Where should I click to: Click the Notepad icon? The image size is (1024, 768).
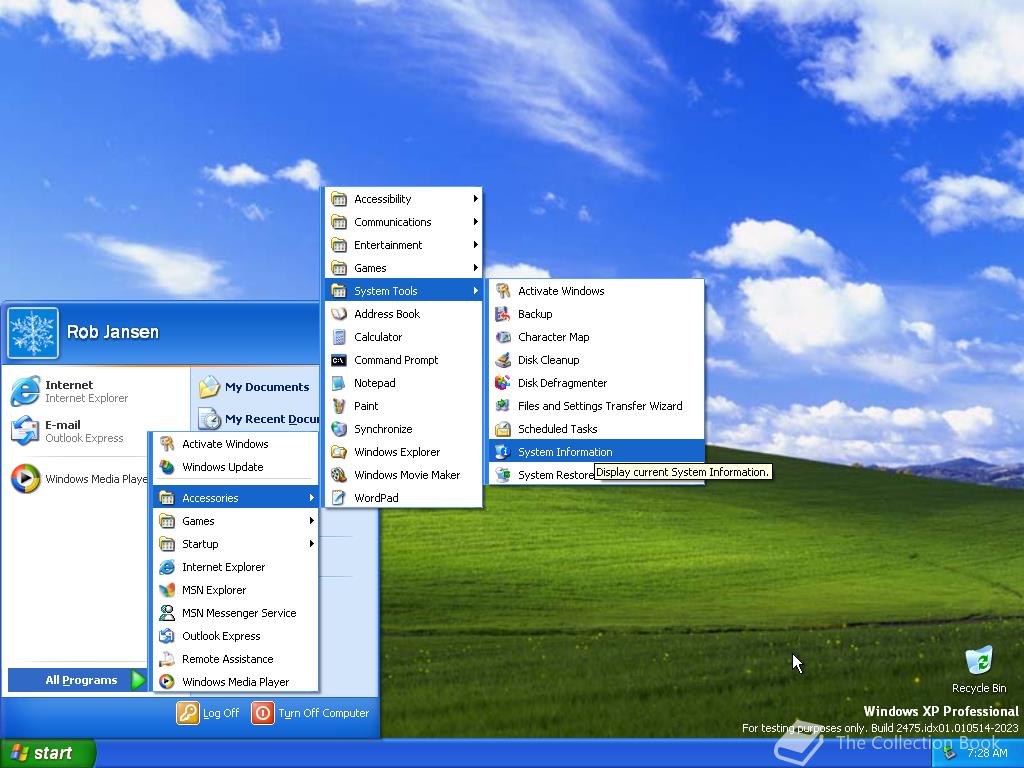(x=338, y=383)
